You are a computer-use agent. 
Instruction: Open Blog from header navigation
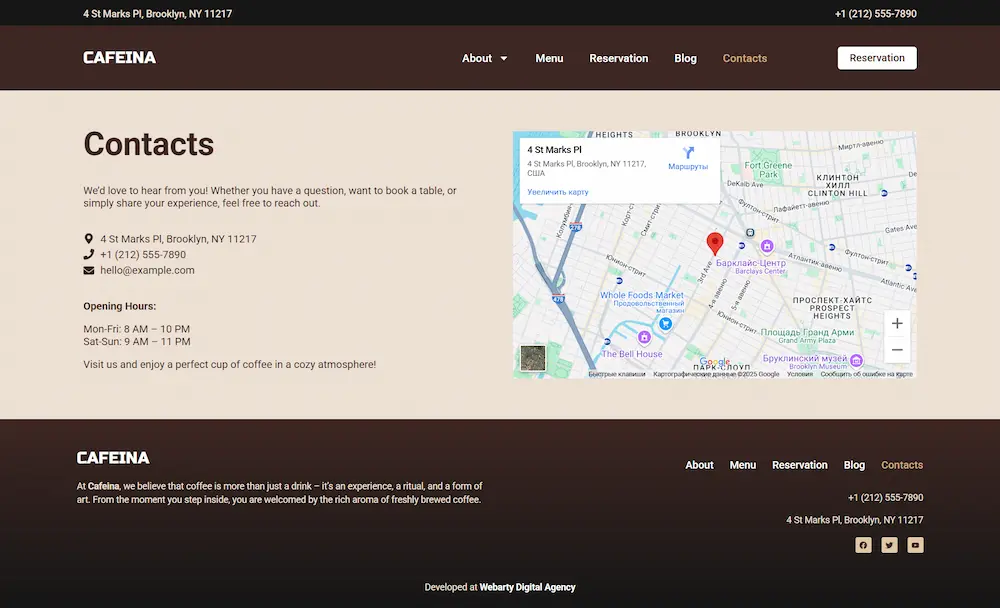[x=686, y=58]
